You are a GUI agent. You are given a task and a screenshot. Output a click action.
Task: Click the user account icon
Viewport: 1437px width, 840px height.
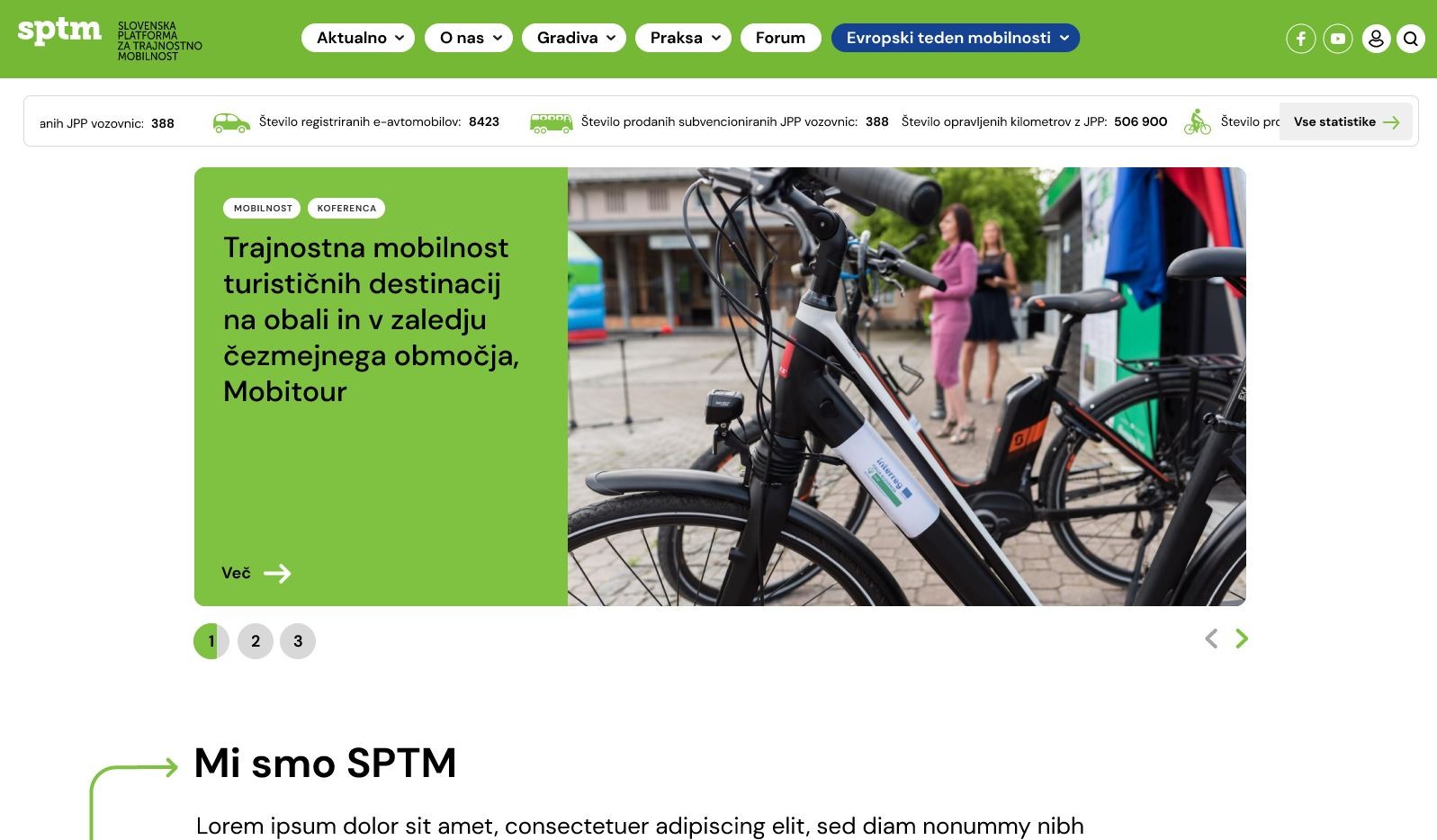pyautogui.click(x=1376, y=39)
